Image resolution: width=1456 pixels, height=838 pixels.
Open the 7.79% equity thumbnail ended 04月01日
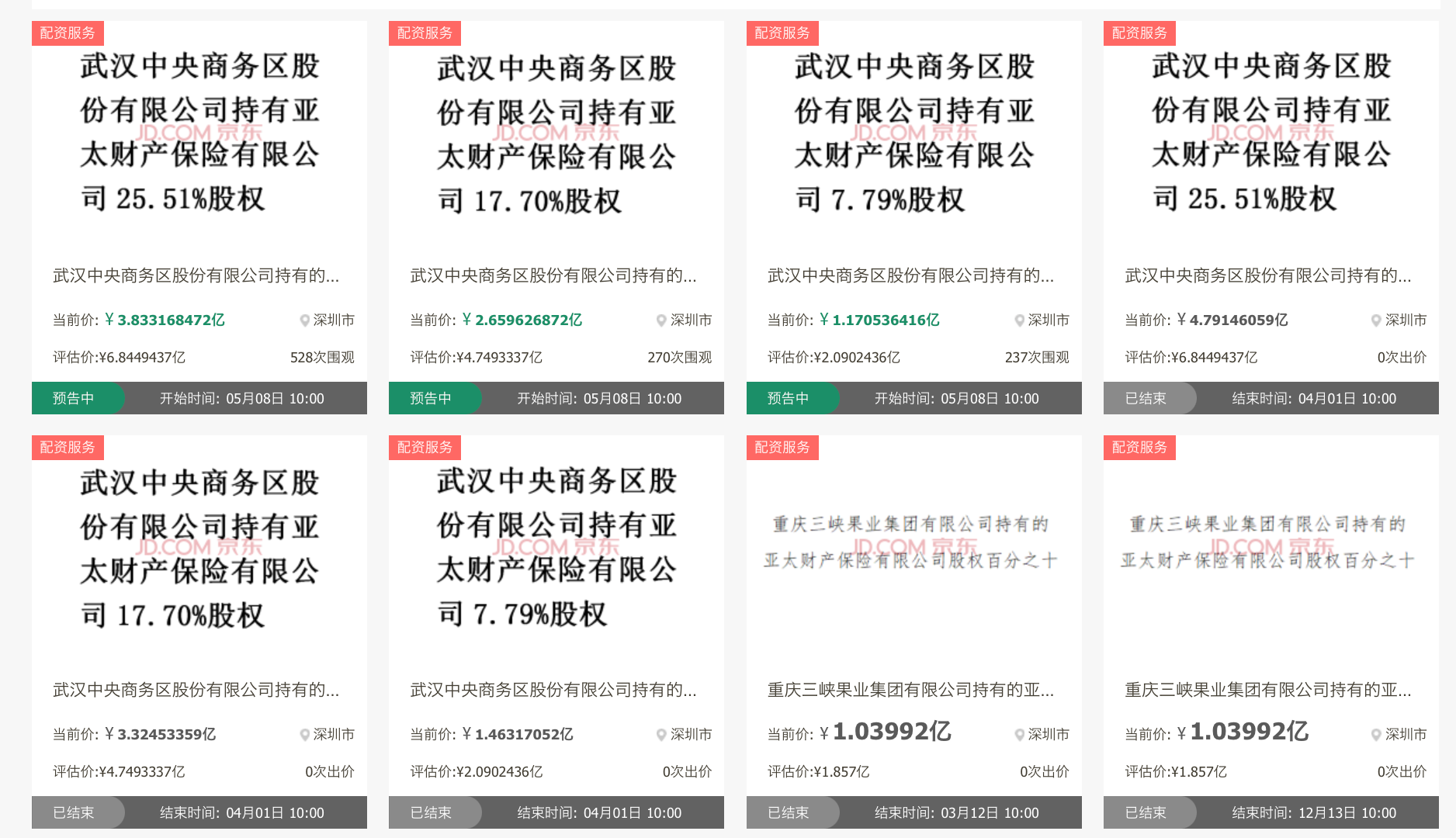[556, 548]
